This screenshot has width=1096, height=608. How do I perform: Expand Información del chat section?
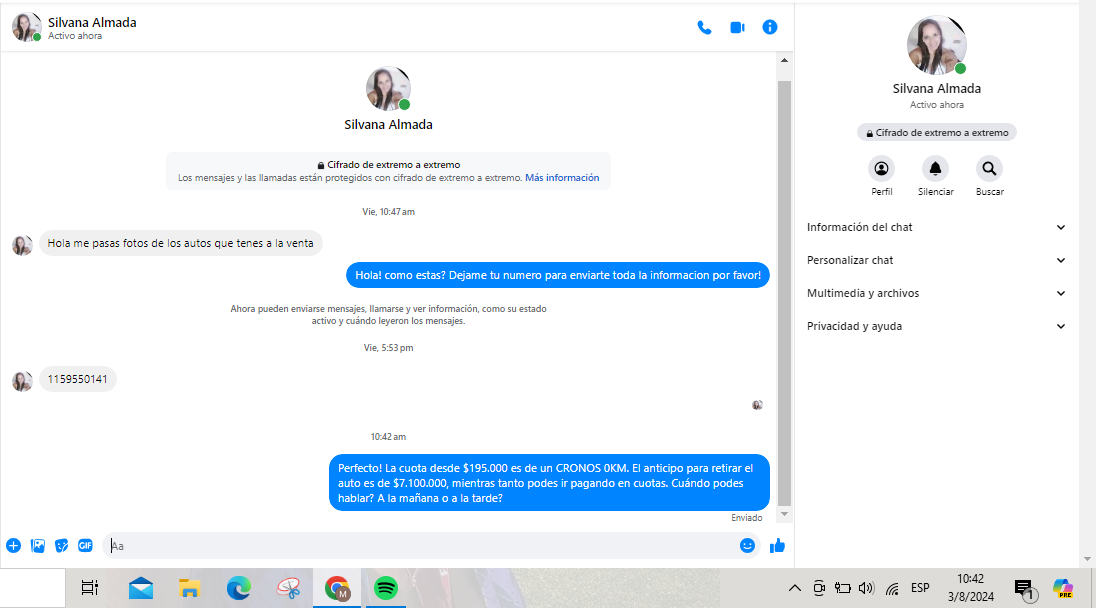click(936, 227)
